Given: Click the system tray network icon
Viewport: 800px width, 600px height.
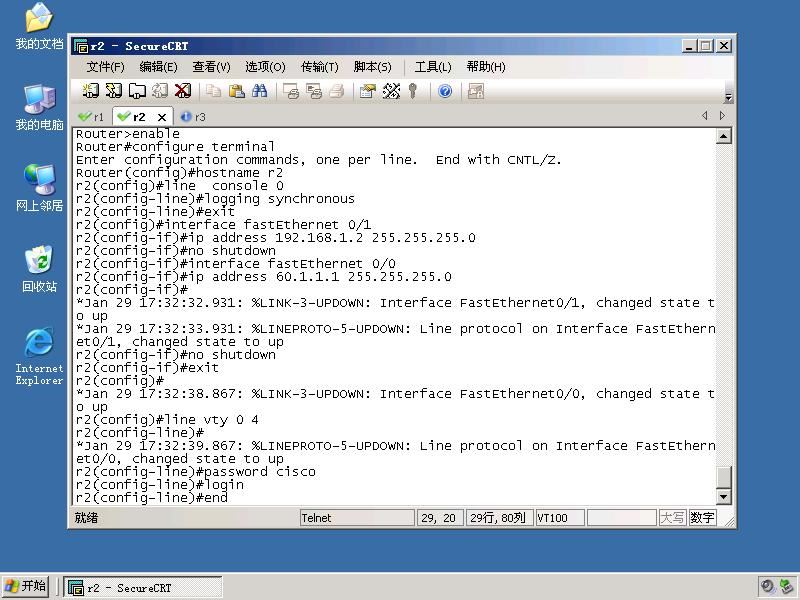Looking at the screenshot, I should click(x=787, y=587).
